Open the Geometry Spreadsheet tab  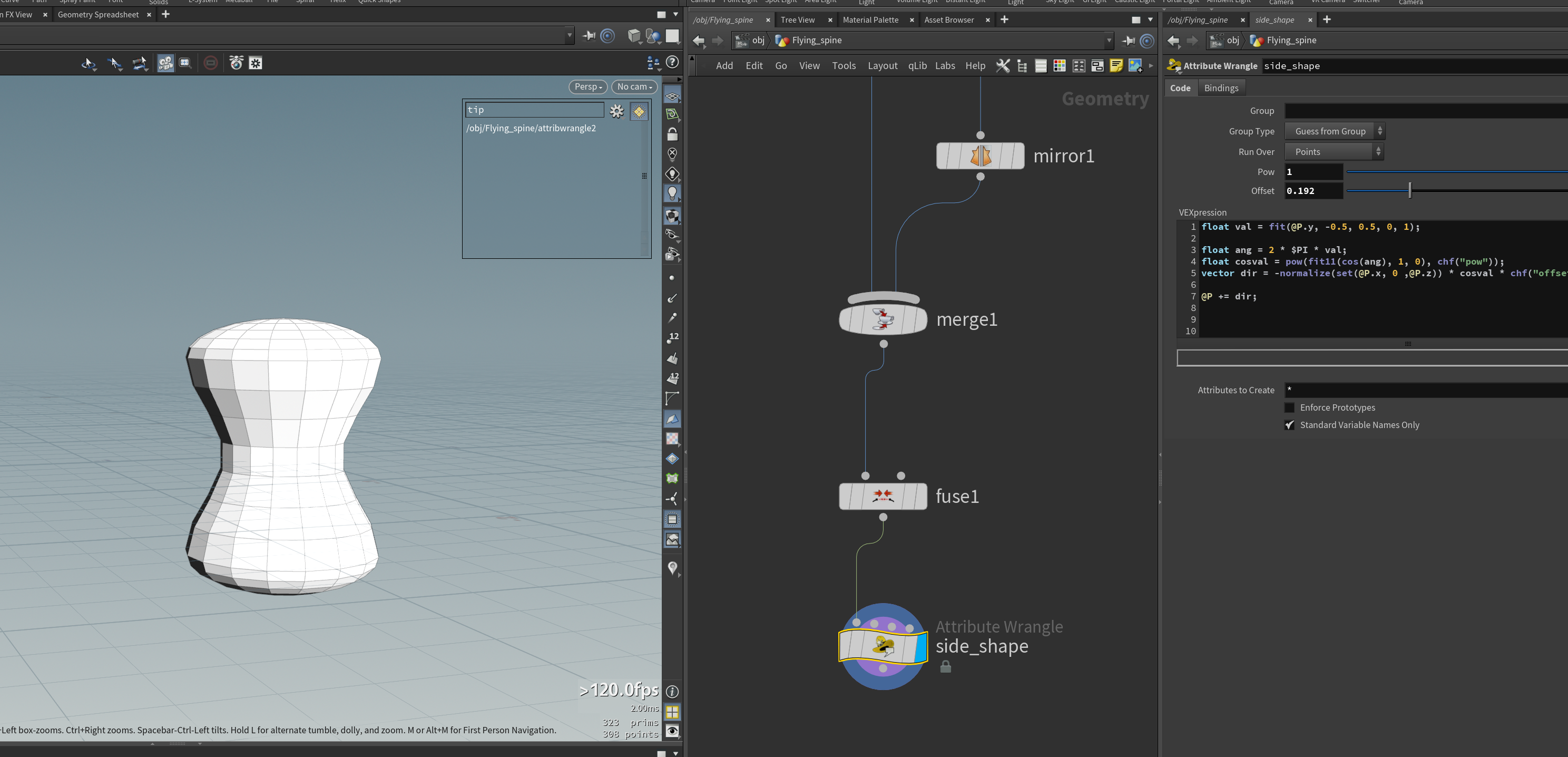coord(98,15)
